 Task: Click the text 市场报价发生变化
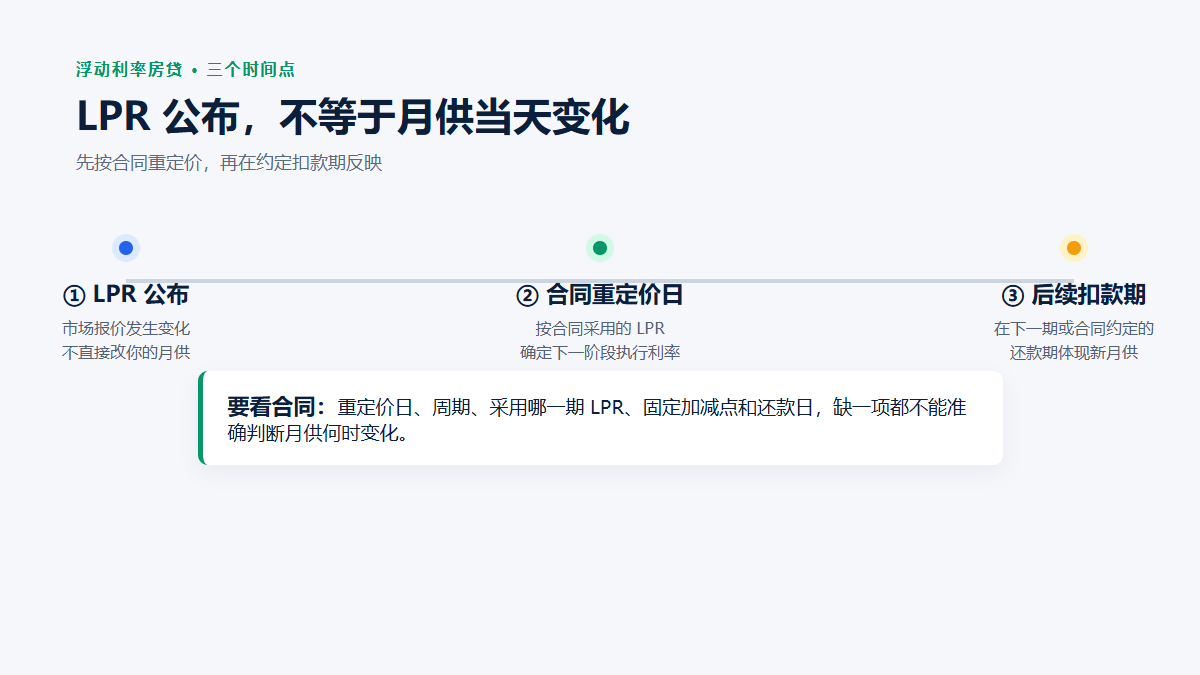[126, 328]
